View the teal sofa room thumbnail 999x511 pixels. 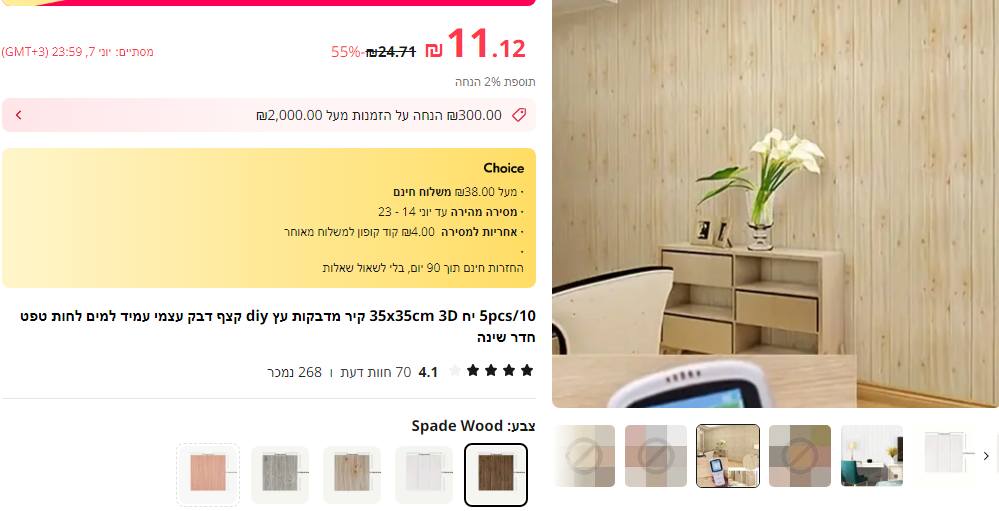pyautogui.click(x=872, y=456)
